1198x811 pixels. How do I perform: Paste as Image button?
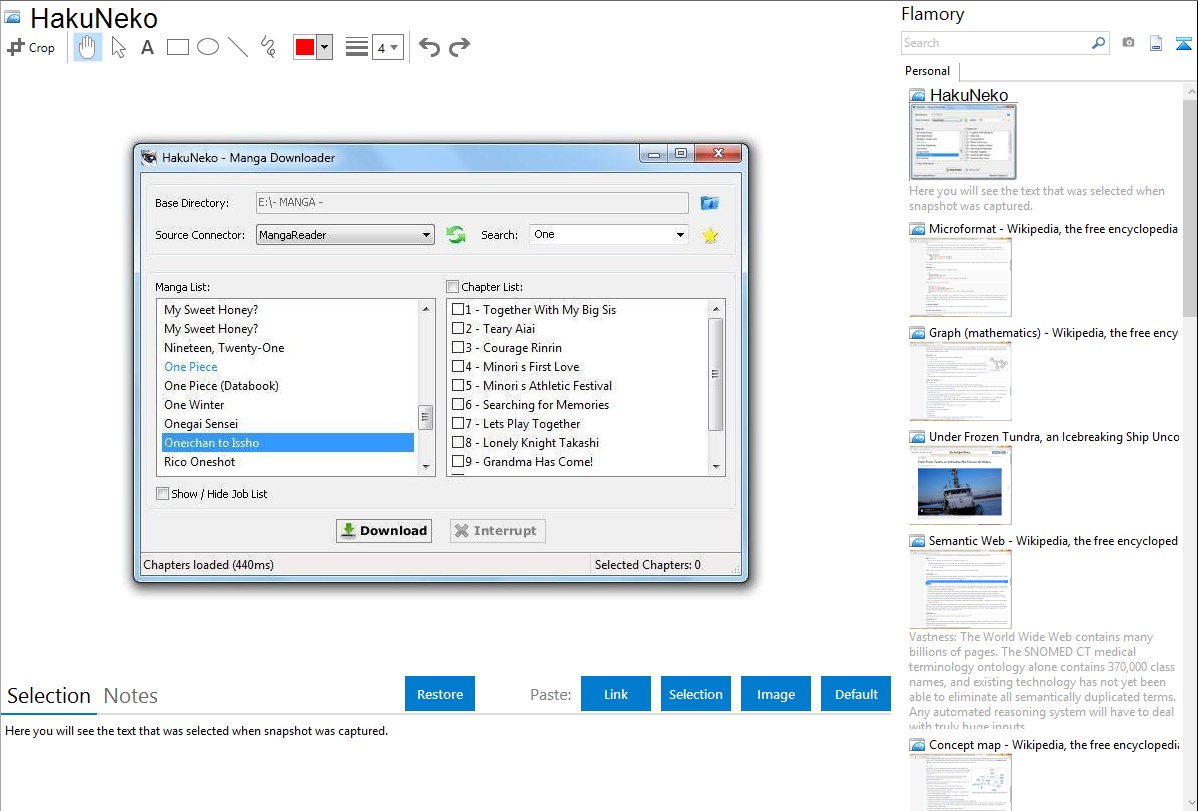(x=776, y=693)
